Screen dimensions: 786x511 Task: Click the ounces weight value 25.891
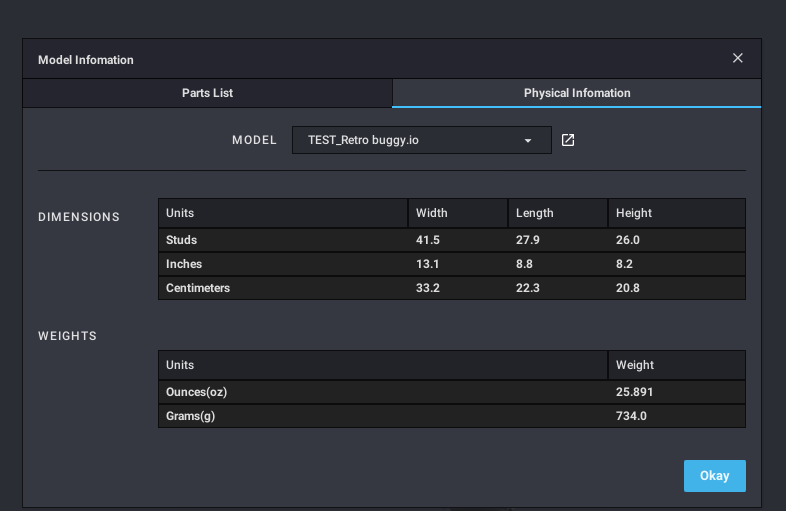click(634, 392)
